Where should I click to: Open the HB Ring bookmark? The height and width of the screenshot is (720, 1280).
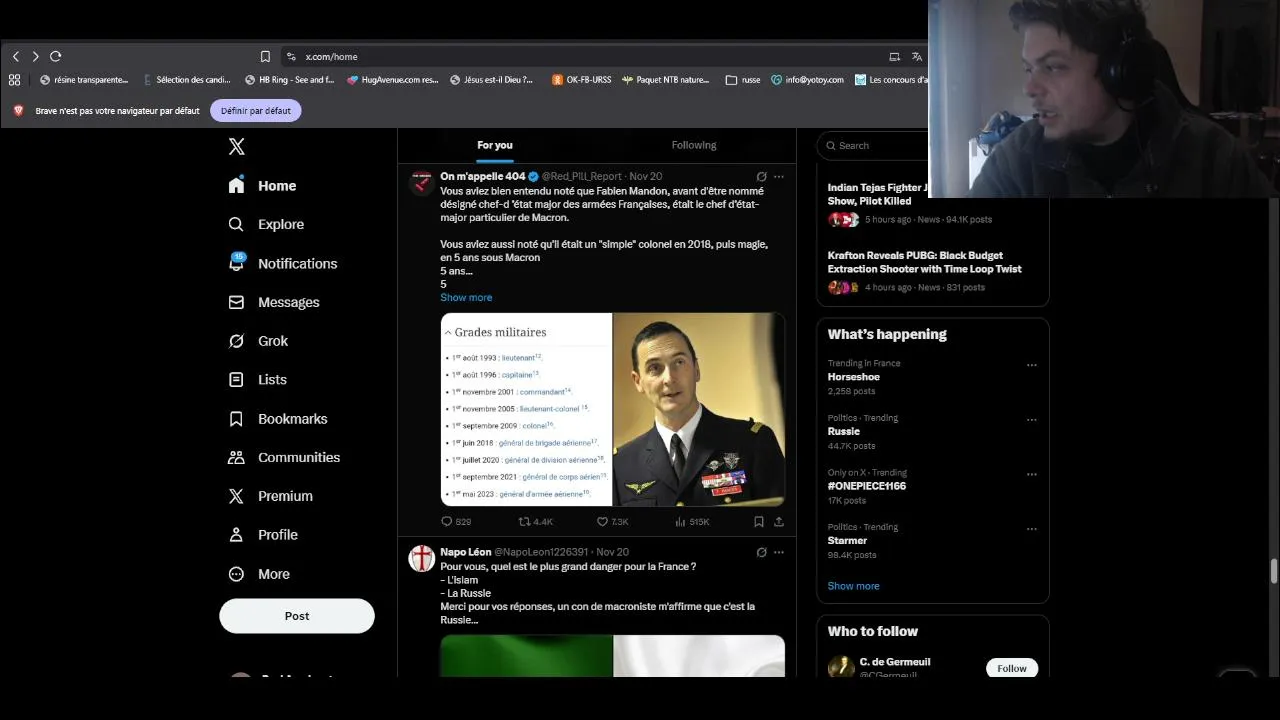pos(290,80)
